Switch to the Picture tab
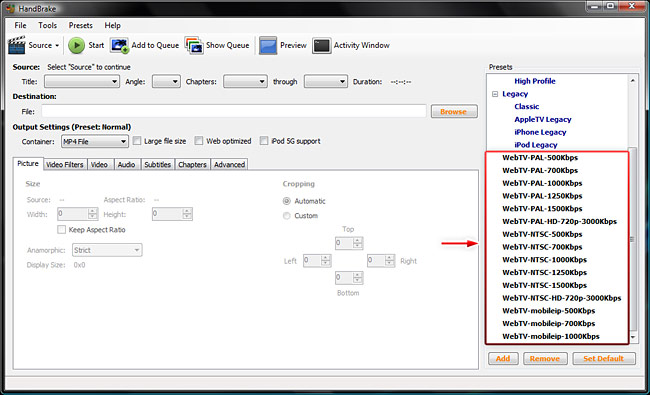 coord(28,164)
